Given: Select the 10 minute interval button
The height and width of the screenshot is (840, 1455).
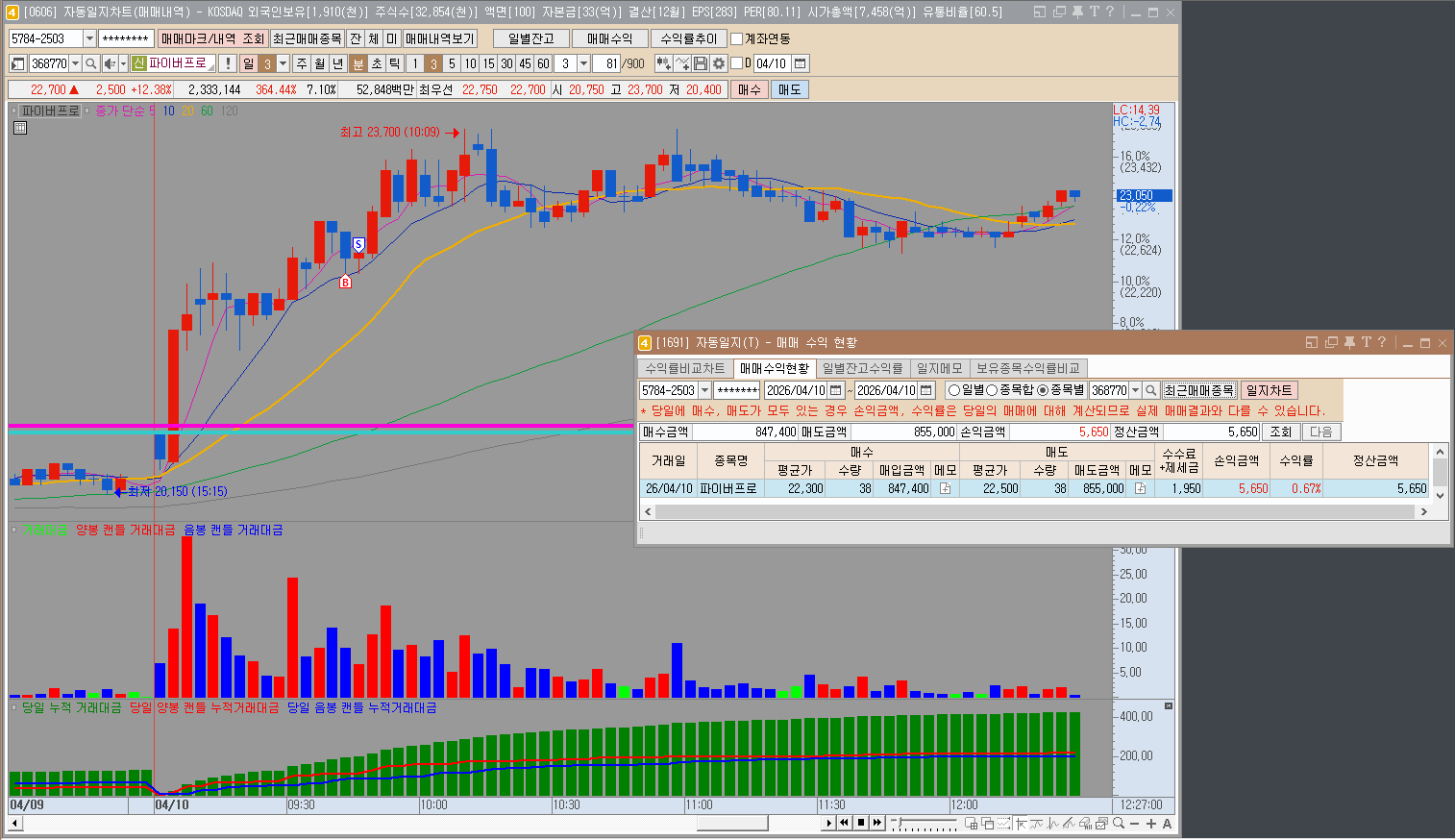Looking at the screenshot, I should 470,63.
